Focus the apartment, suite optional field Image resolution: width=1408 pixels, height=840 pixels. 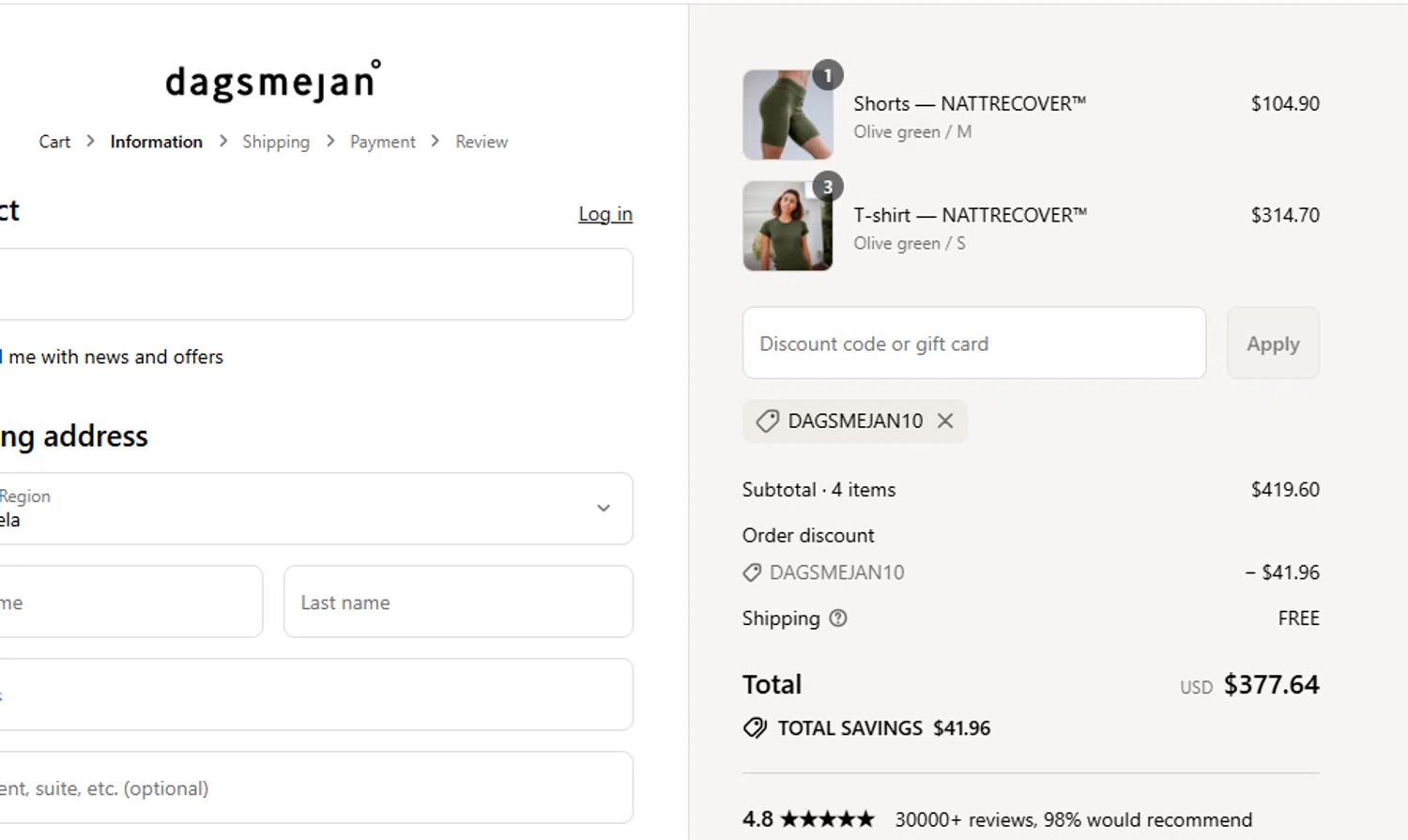pyautogui.click(x=314, y=787)
